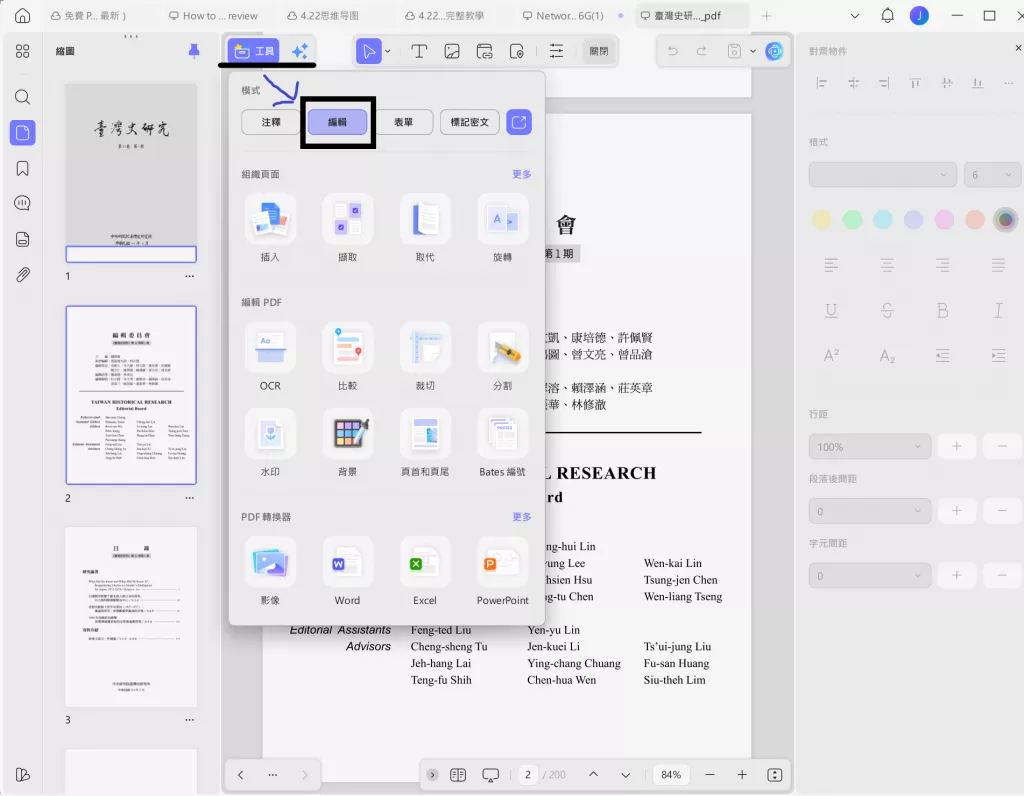Switch to the Edit mode (編輯)
The image size is (1024, 796).
pos(337,122)
